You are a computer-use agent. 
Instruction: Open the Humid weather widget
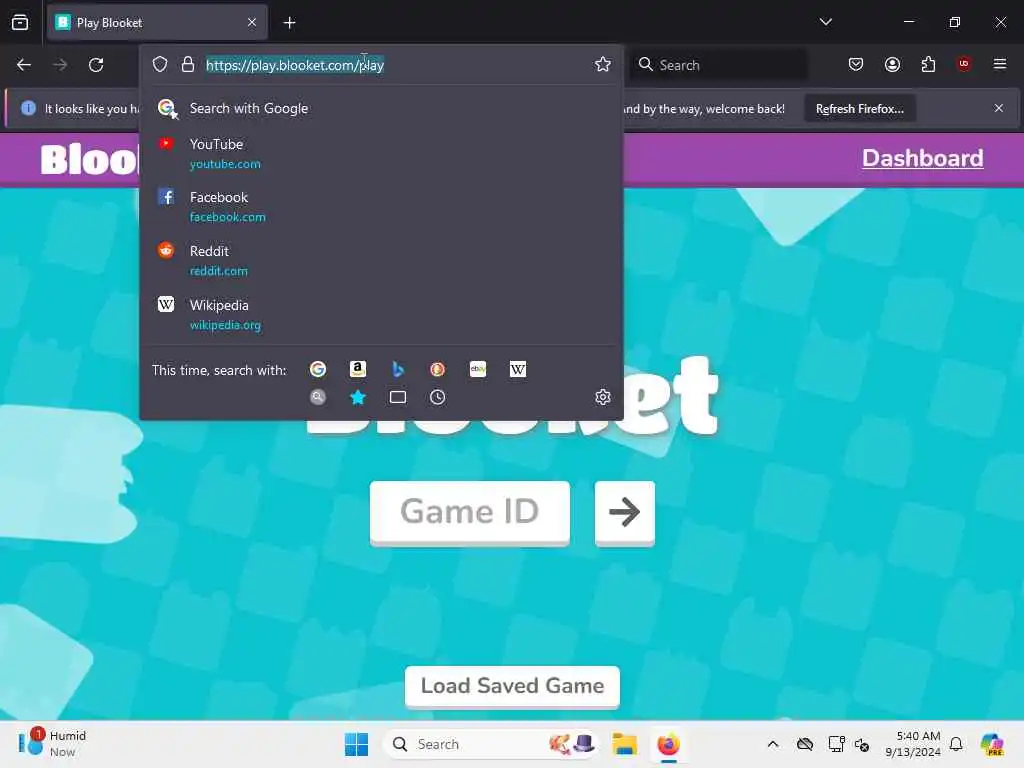point(52,744)
